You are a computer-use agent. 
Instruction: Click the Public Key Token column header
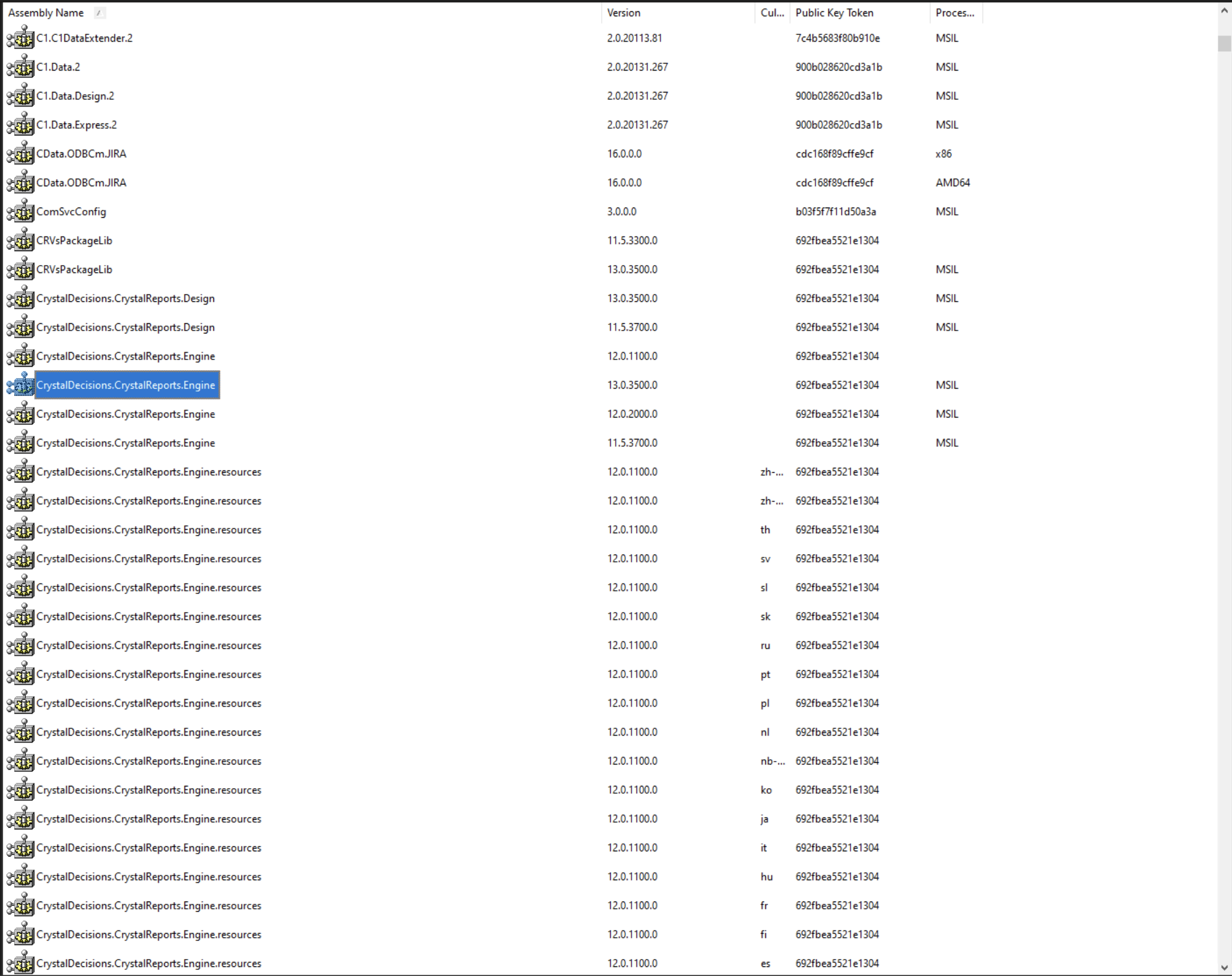(x=834, y=12)
